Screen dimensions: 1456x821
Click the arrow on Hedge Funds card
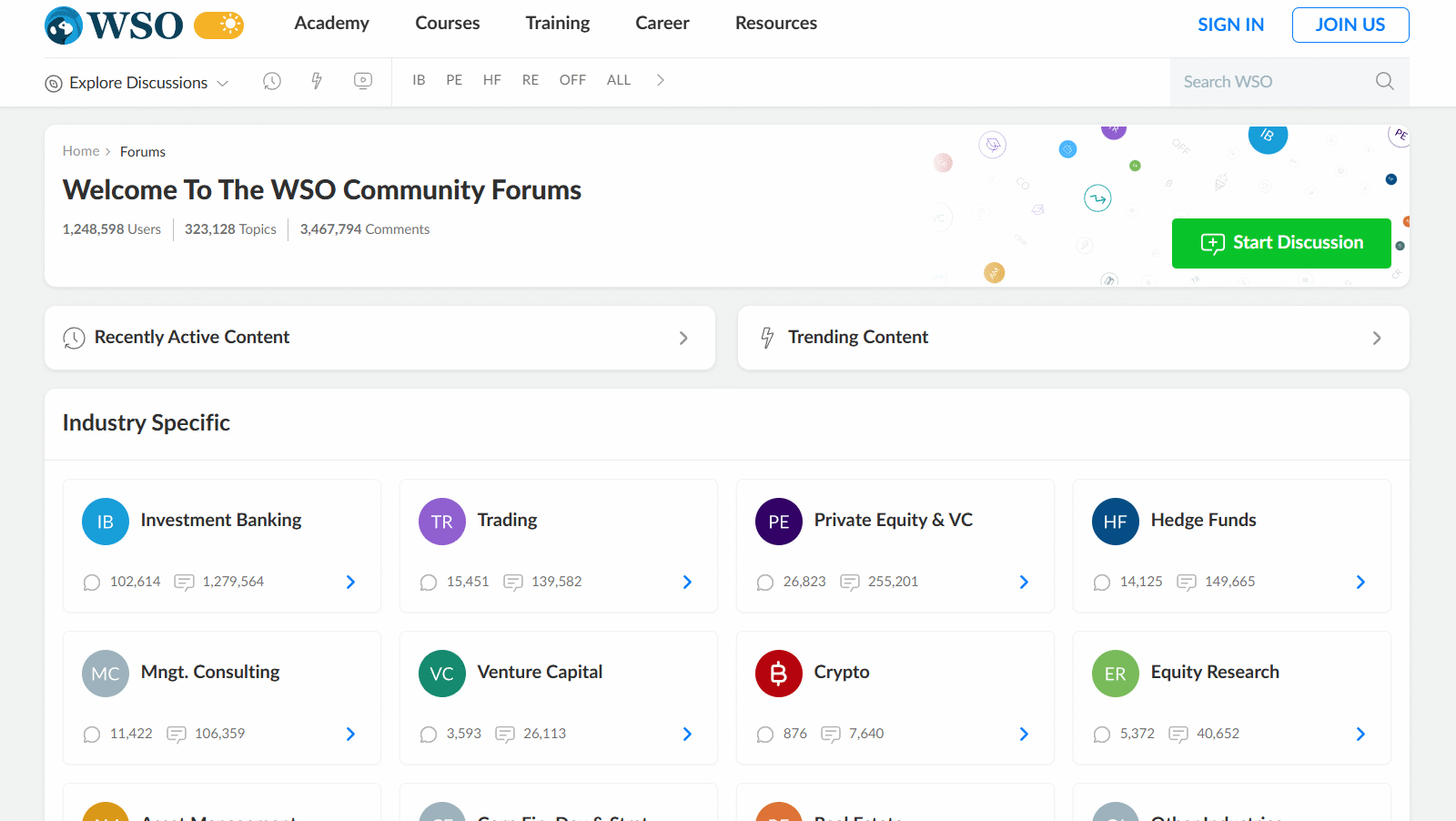(x=1360, y=583)
